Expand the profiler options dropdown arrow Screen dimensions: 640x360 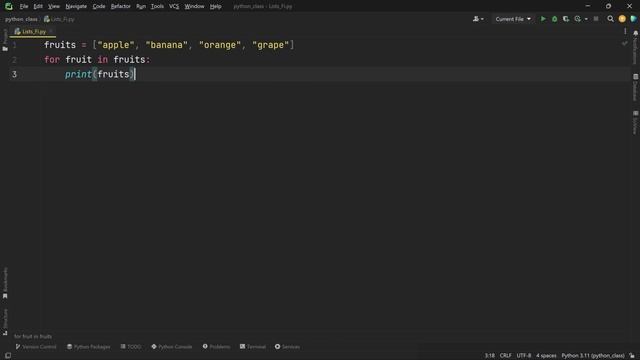[x=586, y=19]
